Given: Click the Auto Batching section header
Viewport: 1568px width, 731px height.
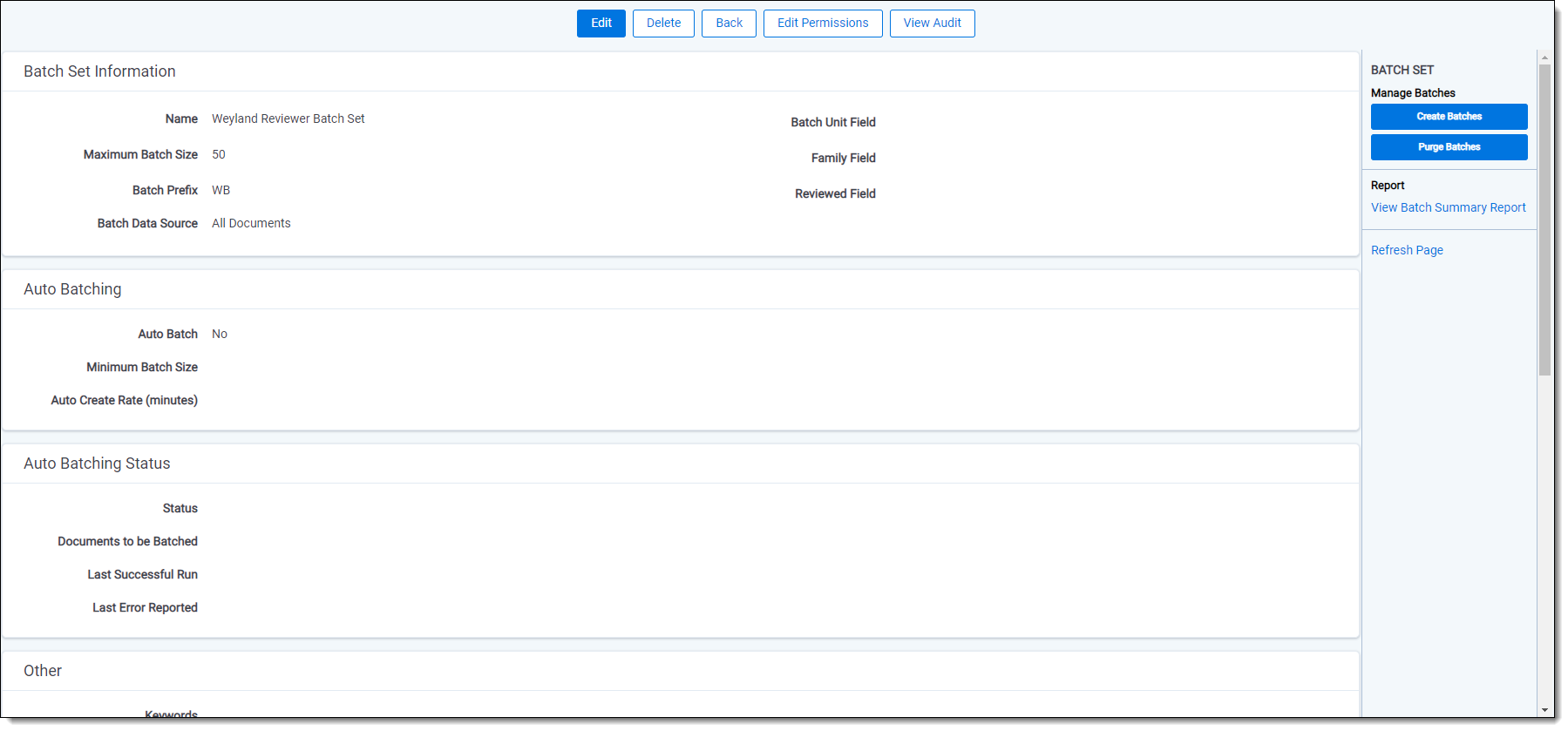Looking at the screenshot, I should [x=72, y=289].
